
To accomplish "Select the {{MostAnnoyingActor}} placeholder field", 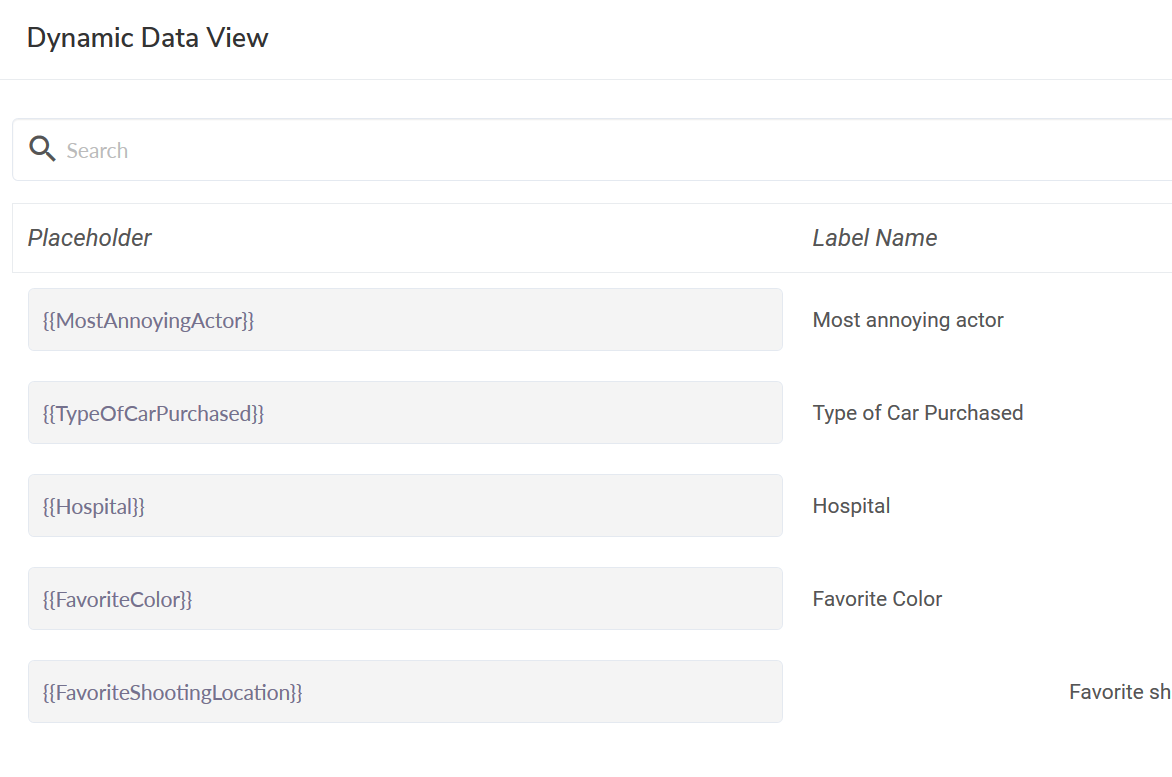I will click(405, 320).
